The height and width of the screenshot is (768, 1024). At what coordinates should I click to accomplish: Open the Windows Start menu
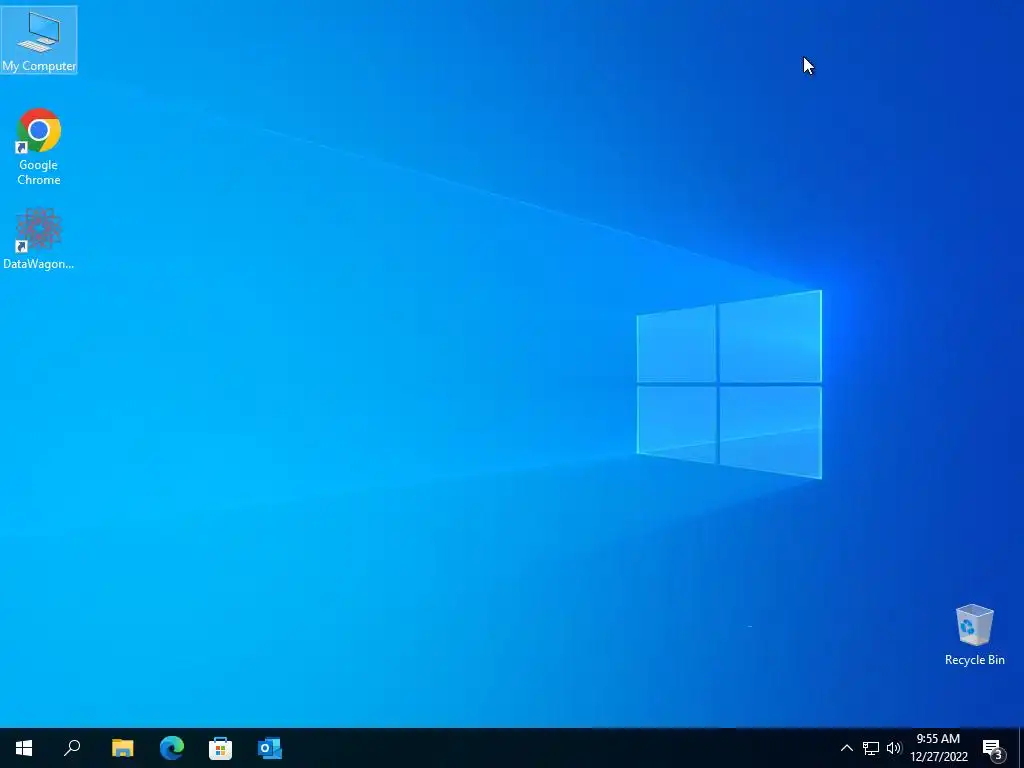tap(24, 748)
